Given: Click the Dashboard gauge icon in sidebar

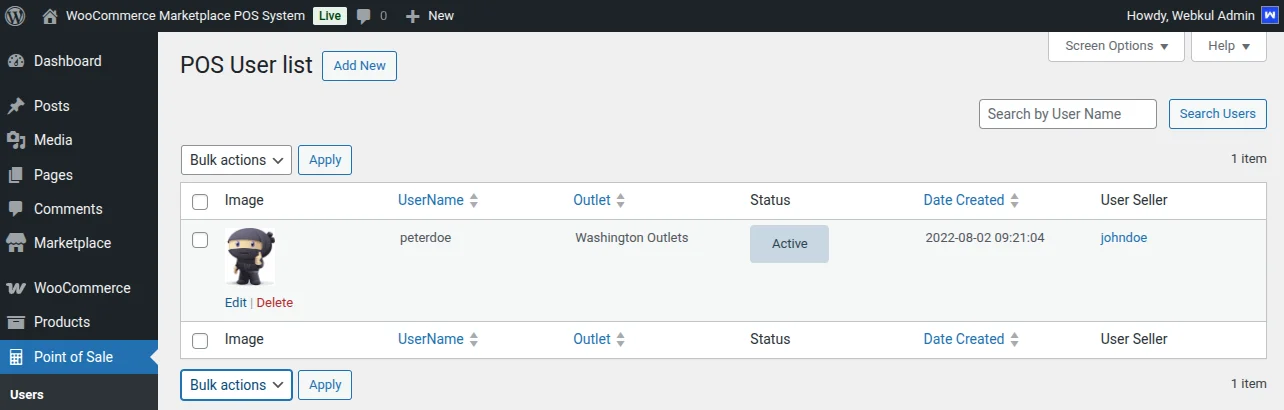Looking at the screenshot, I should pos(16,61).
